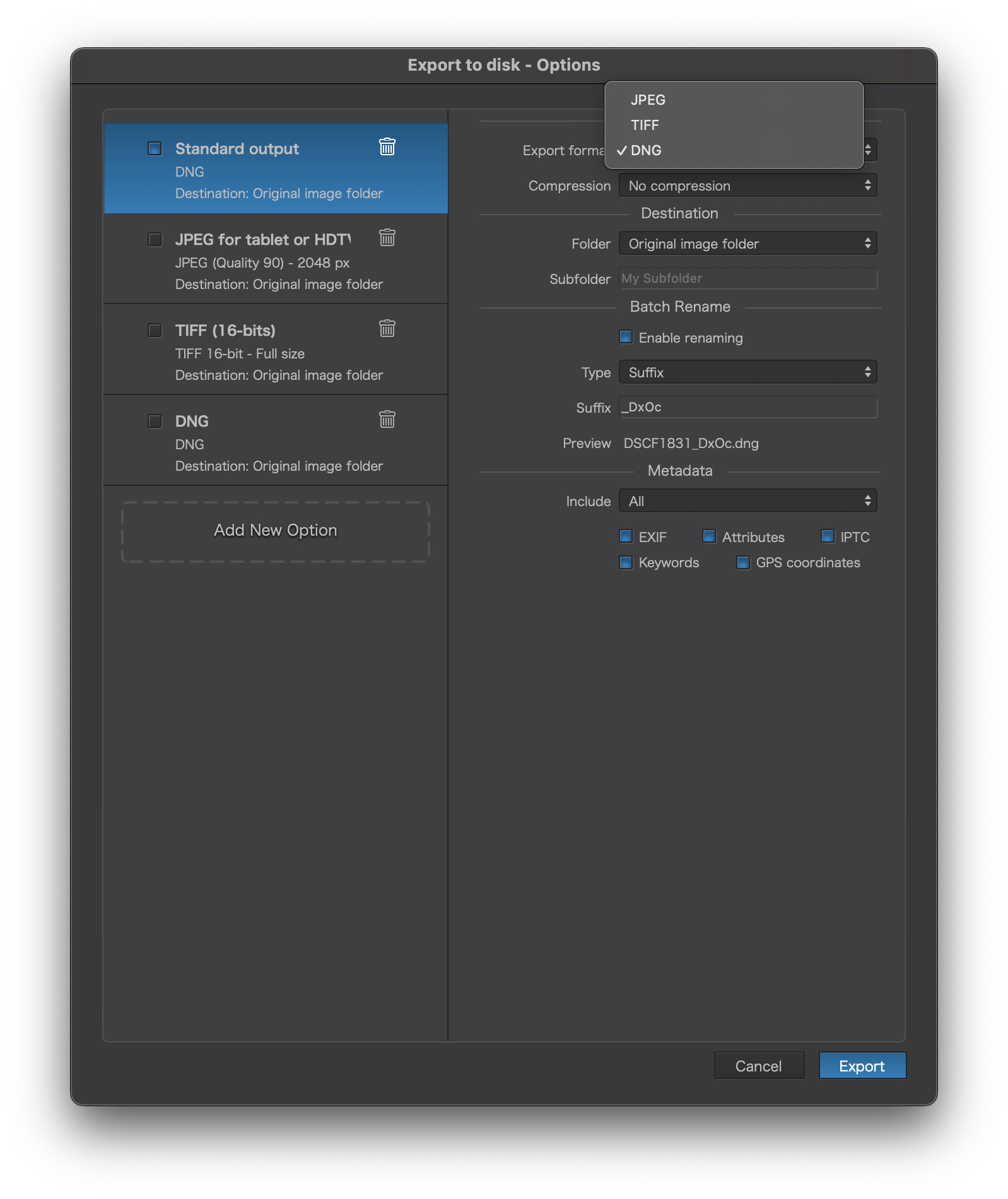Open the destination Folder dropdown

point(747,244)
